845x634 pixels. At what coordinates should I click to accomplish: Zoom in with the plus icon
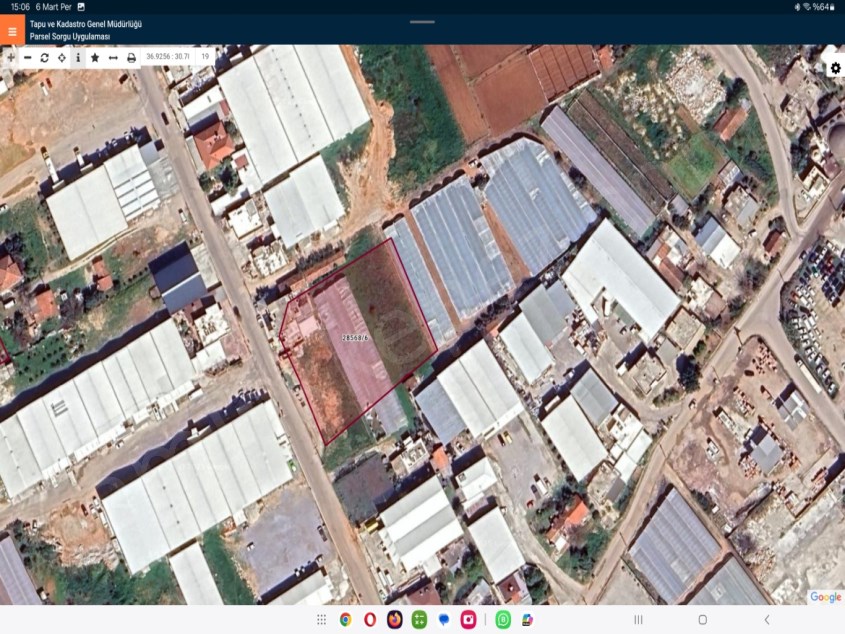click(11, 57)
